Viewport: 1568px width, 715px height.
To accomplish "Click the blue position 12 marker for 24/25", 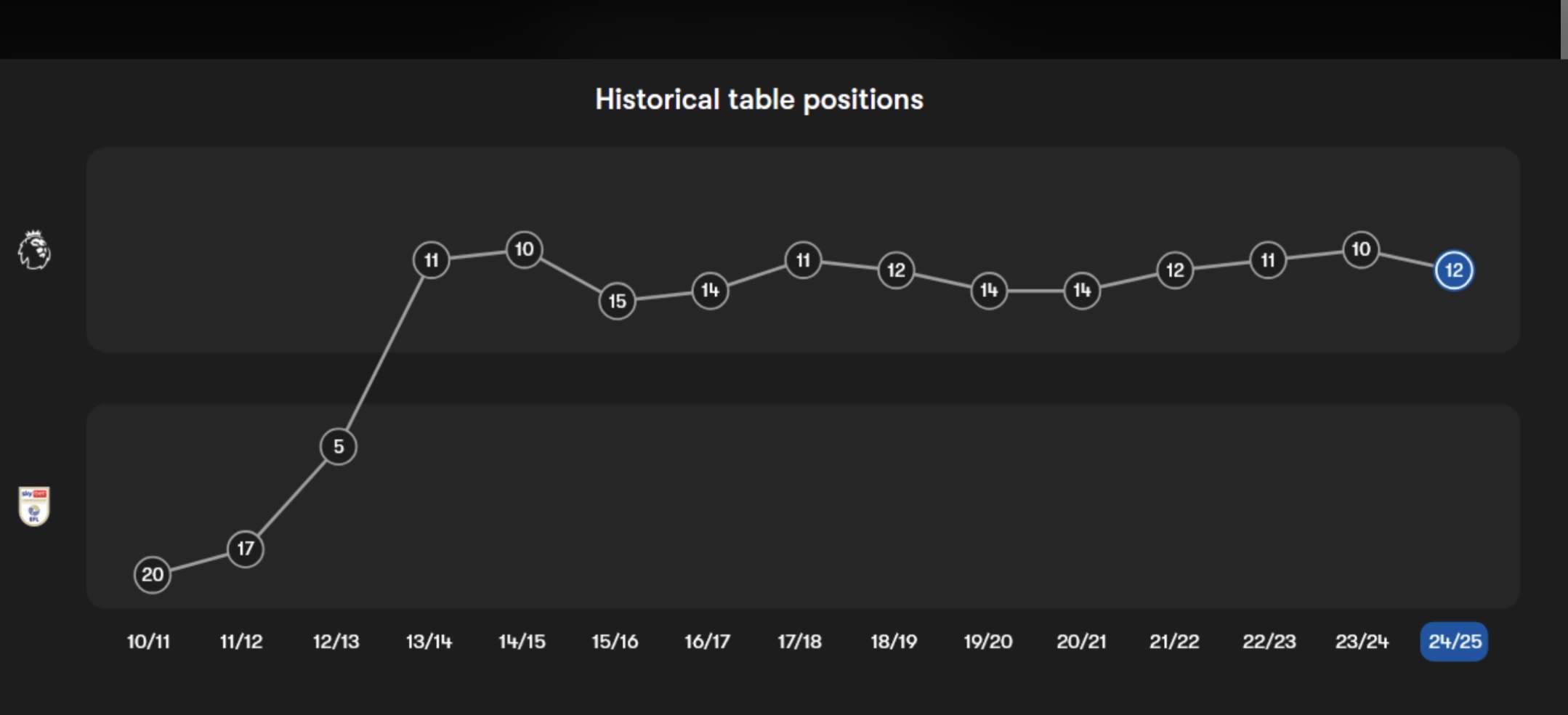I will 1454,270.
